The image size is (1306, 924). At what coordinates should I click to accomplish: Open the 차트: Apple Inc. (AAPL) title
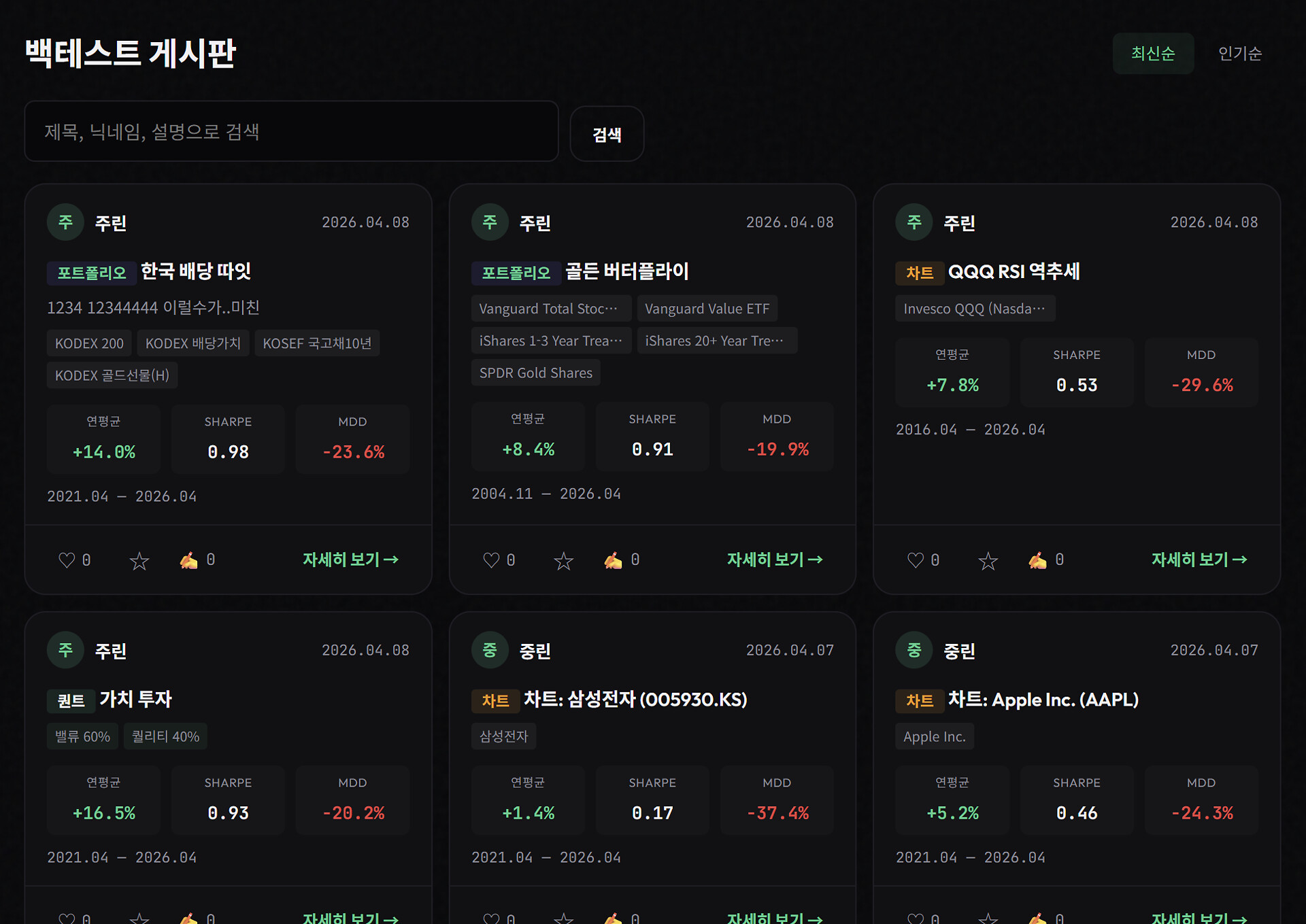[x=1043, y=700]
